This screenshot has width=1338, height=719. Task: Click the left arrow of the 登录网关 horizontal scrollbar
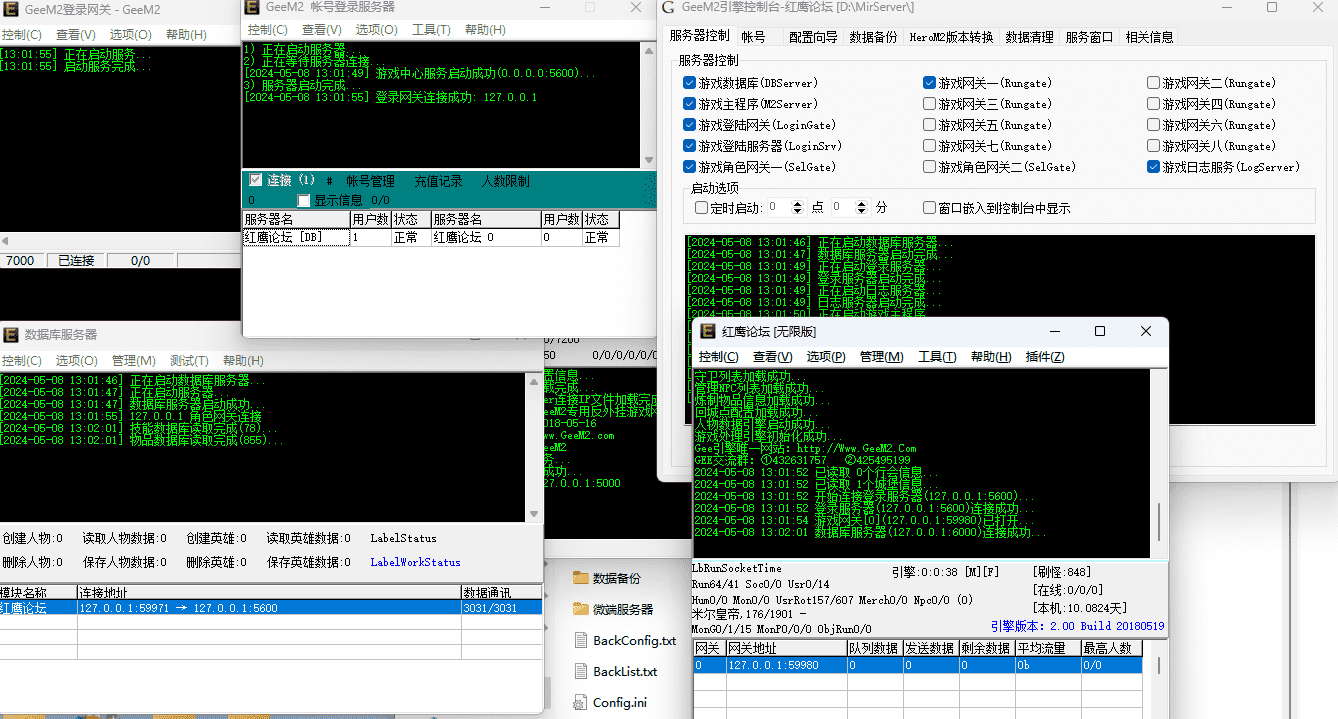coord(4,241)
